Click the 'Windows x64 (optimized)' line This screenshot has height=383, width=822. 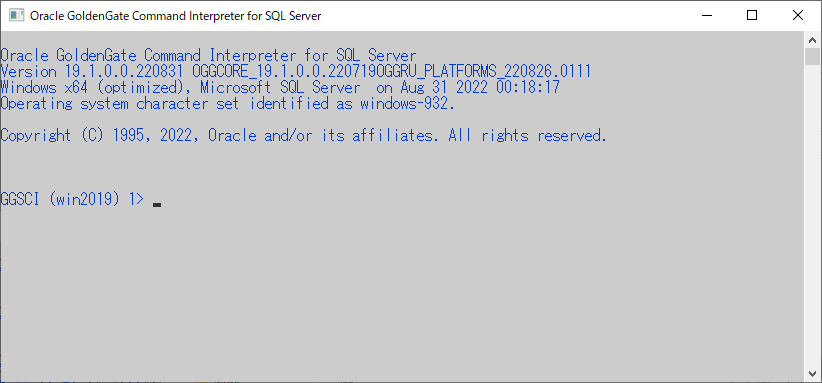pos(280,87)
